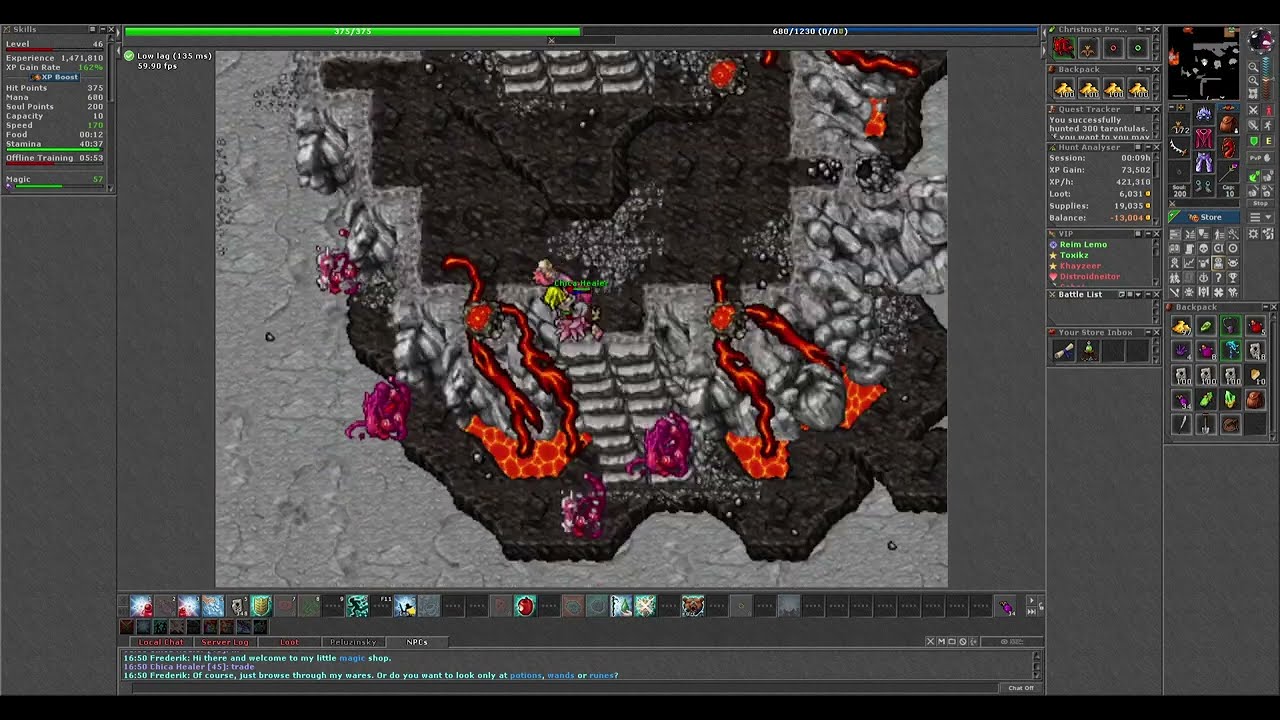This screenshot has width=1280, height=720.
Task: Collapse the Quest Tracker panel
Action: pos(1148,109)
